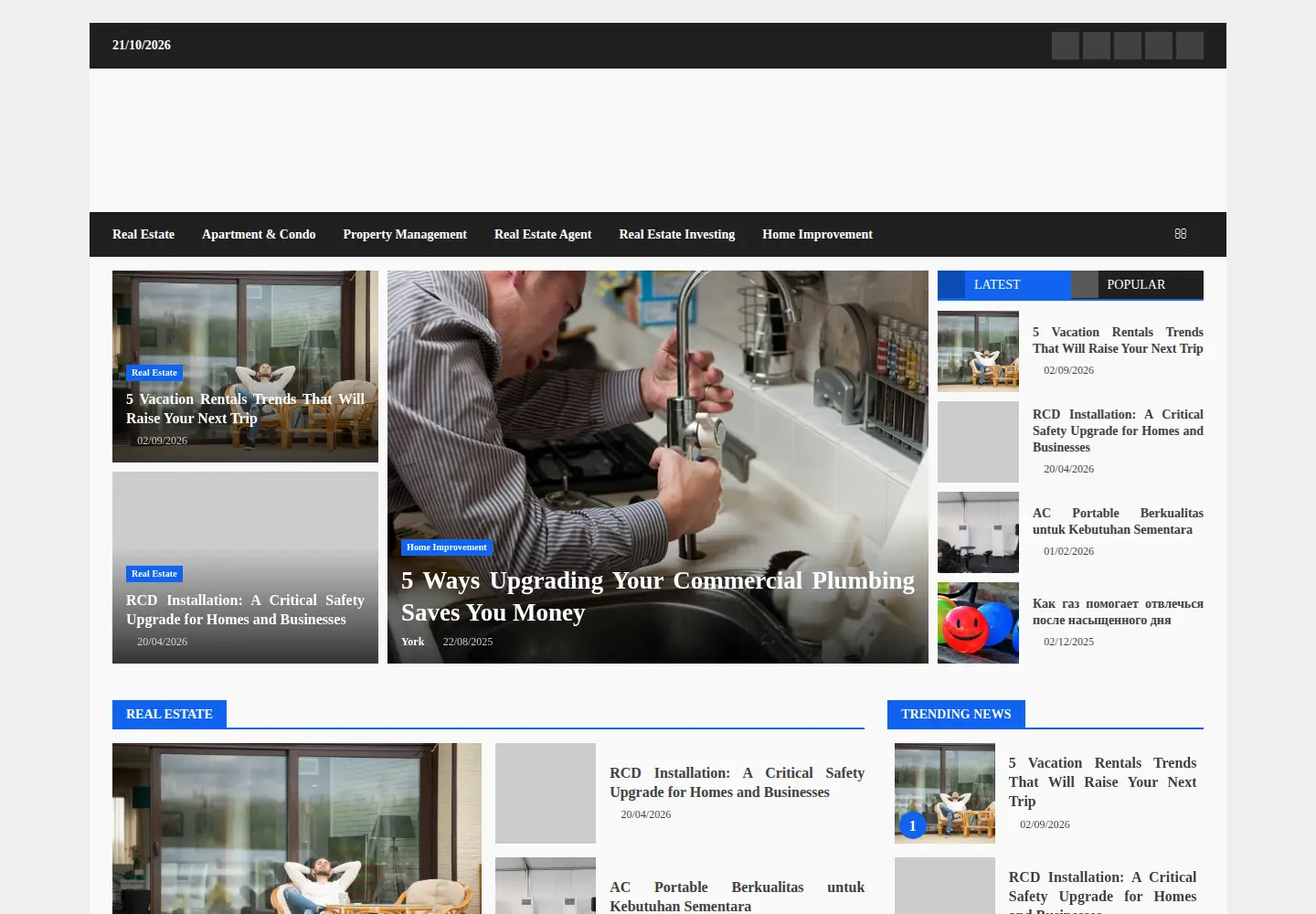Select AC Portable thumbnail in Latest list

click(978, 532)
